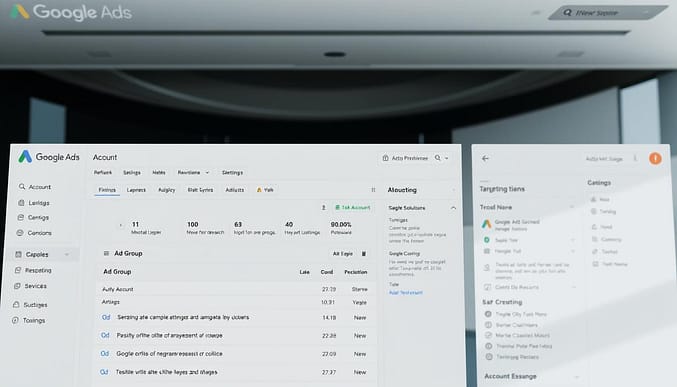Open the Refiuerk menu item
The height and width of the screenshot is (387, 677).
click(103, 172)
